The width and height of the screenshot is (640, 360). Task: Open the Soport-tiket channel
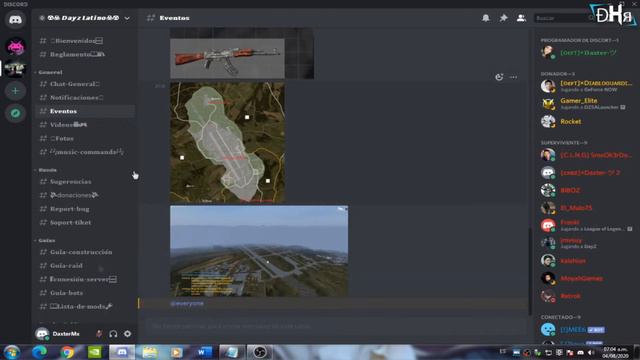click(85, 222)
